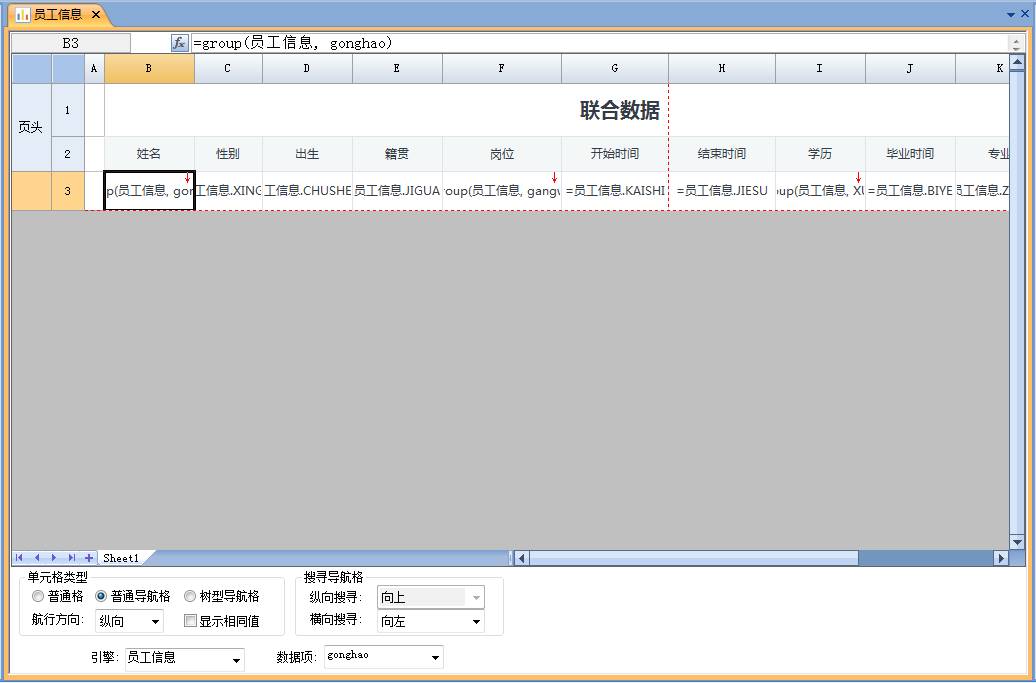1036x683 pixels.
Task: Go to previous sheet tab arrow
Action: [37, 558]
